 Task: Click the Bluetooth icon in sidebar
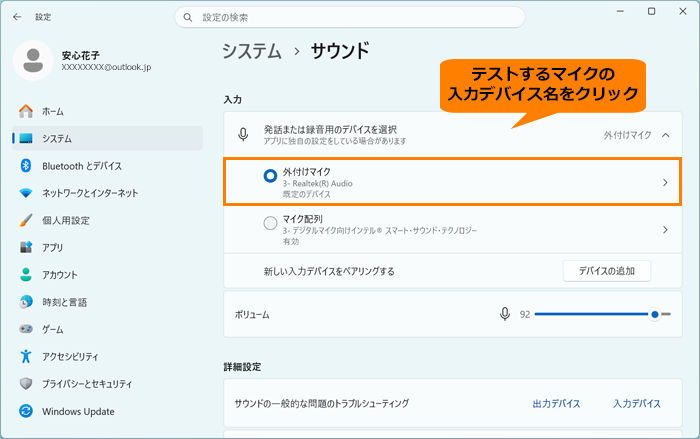pos(26,166)
